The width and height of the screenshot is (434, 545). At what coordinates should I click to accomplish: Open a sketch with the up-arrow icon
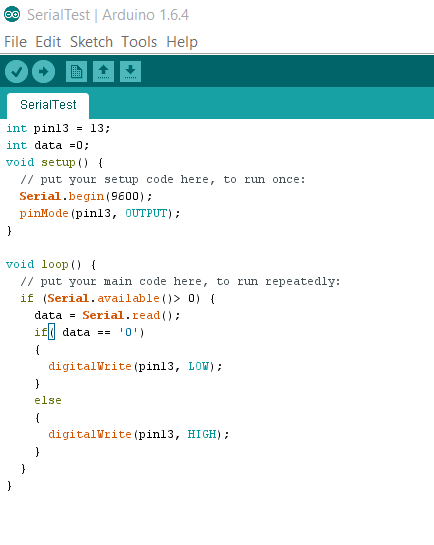pyautogui.click(x=104, y=72)
